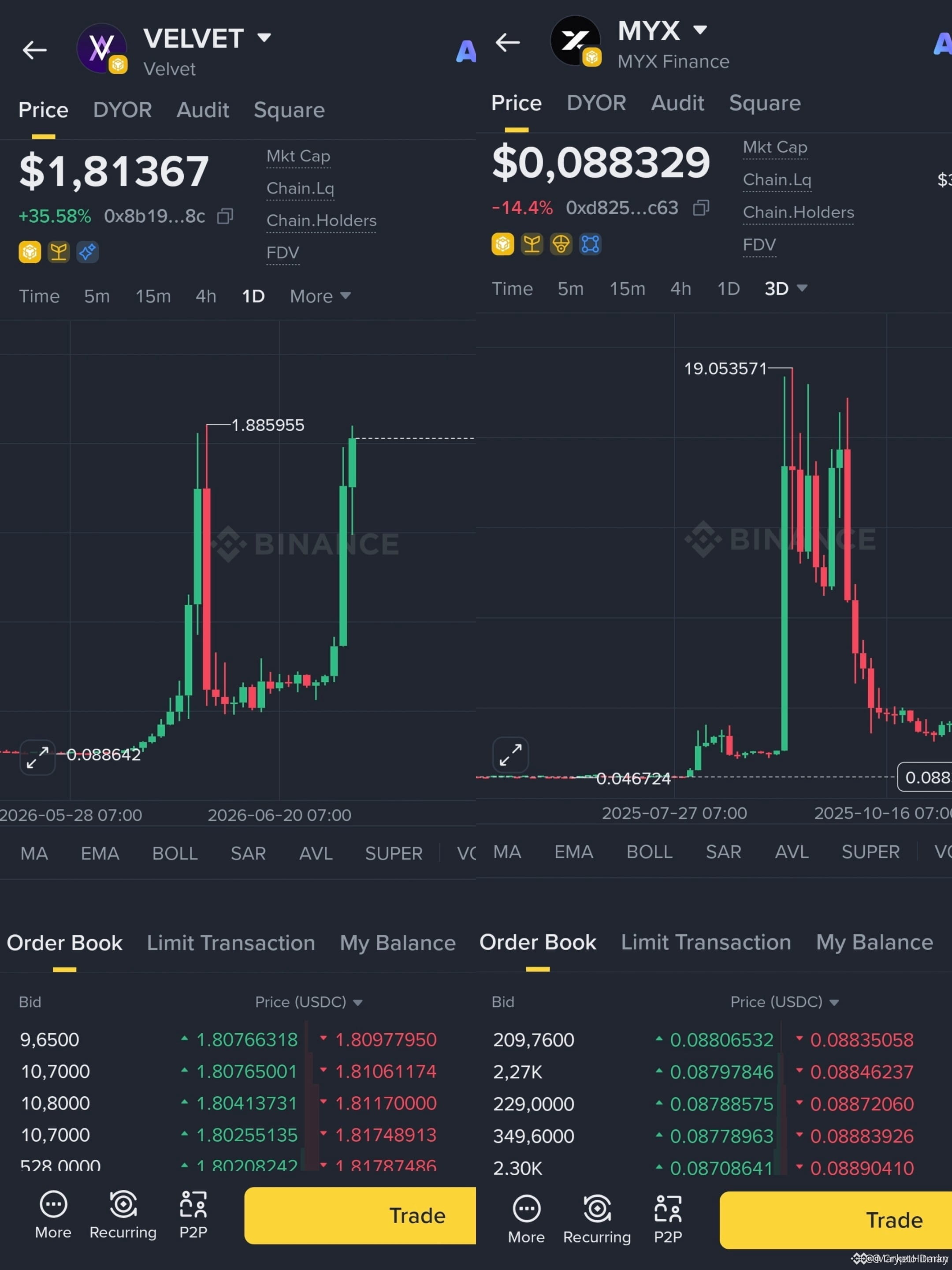Open Limit Transaction tab on VELVET

231,943
